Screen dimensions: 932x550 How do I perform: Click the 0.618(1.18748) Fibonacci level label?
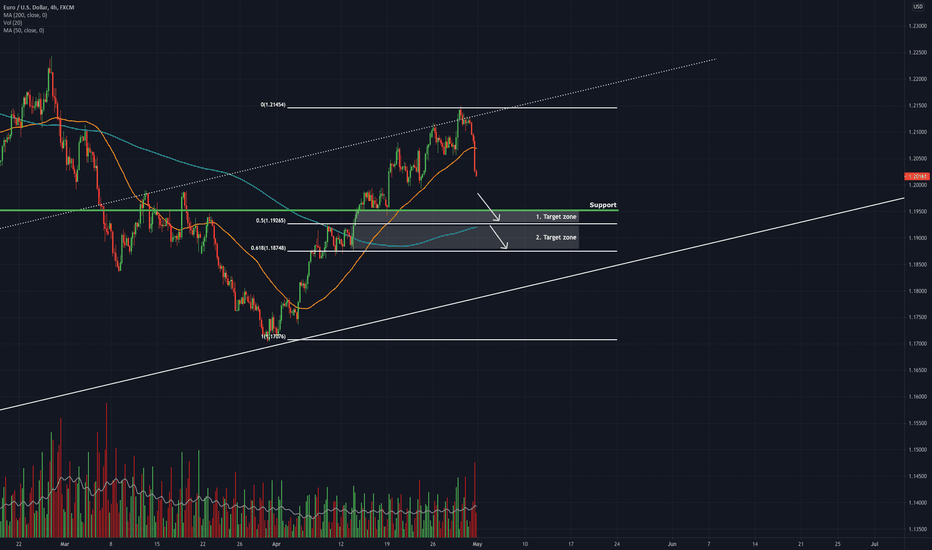click(268, 248)
